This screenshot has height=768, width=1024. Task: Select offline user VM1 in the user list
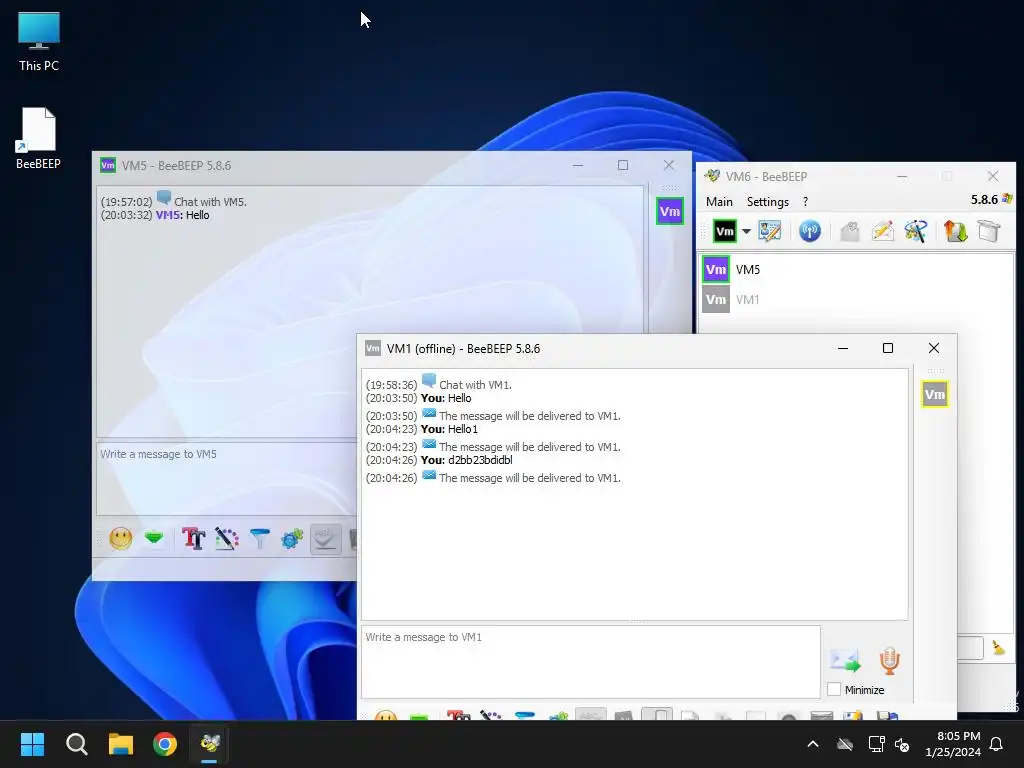[856, 299]
